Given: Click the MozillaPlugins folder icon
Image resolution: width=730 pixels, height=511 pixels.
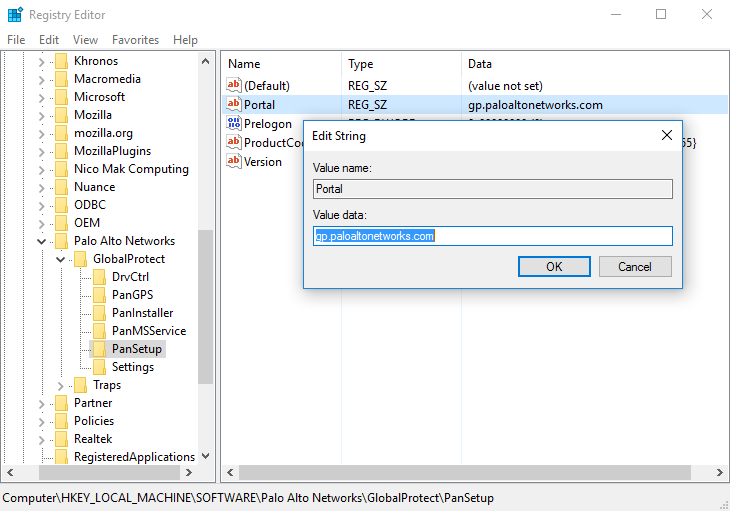Looking at the screenshot, I should tap(61, 151).
